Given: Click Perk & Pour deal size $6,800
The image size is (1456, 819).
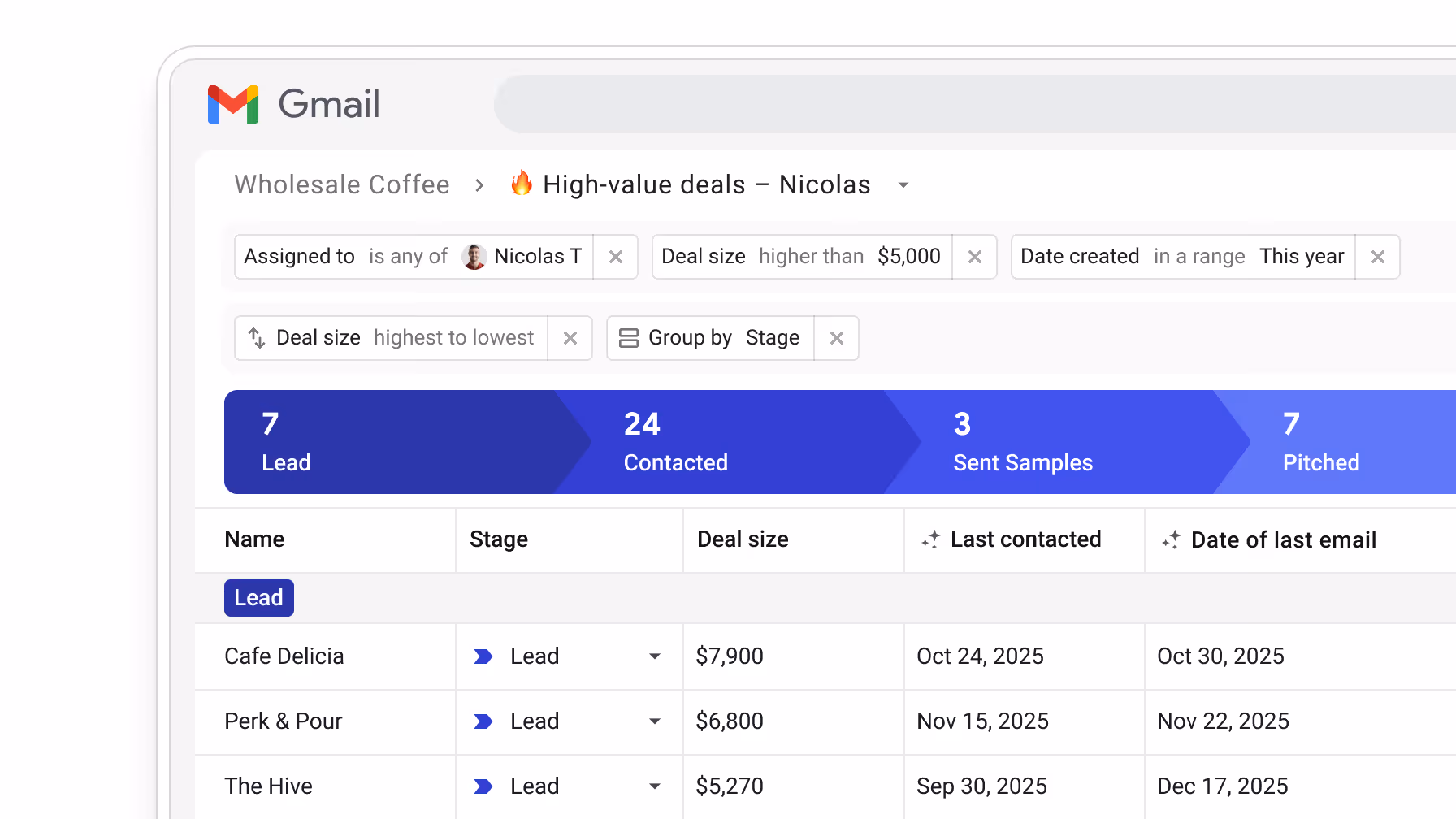Looking at the screenshot, I should click(x=730, y=721).
